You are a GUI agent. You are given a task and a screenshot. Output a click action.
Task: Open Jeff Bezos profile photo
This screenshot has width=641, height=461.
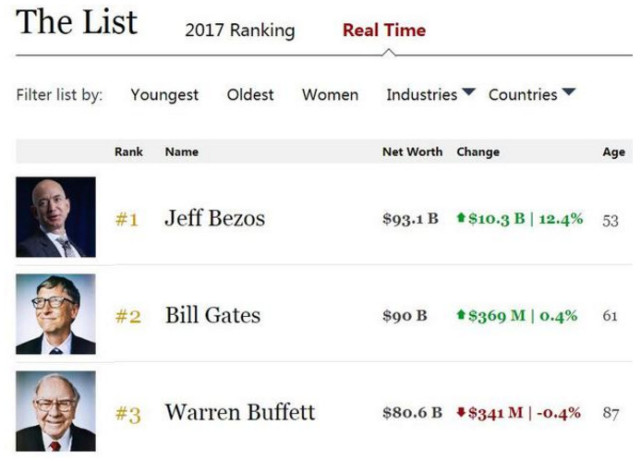click(x=56, y=217)
